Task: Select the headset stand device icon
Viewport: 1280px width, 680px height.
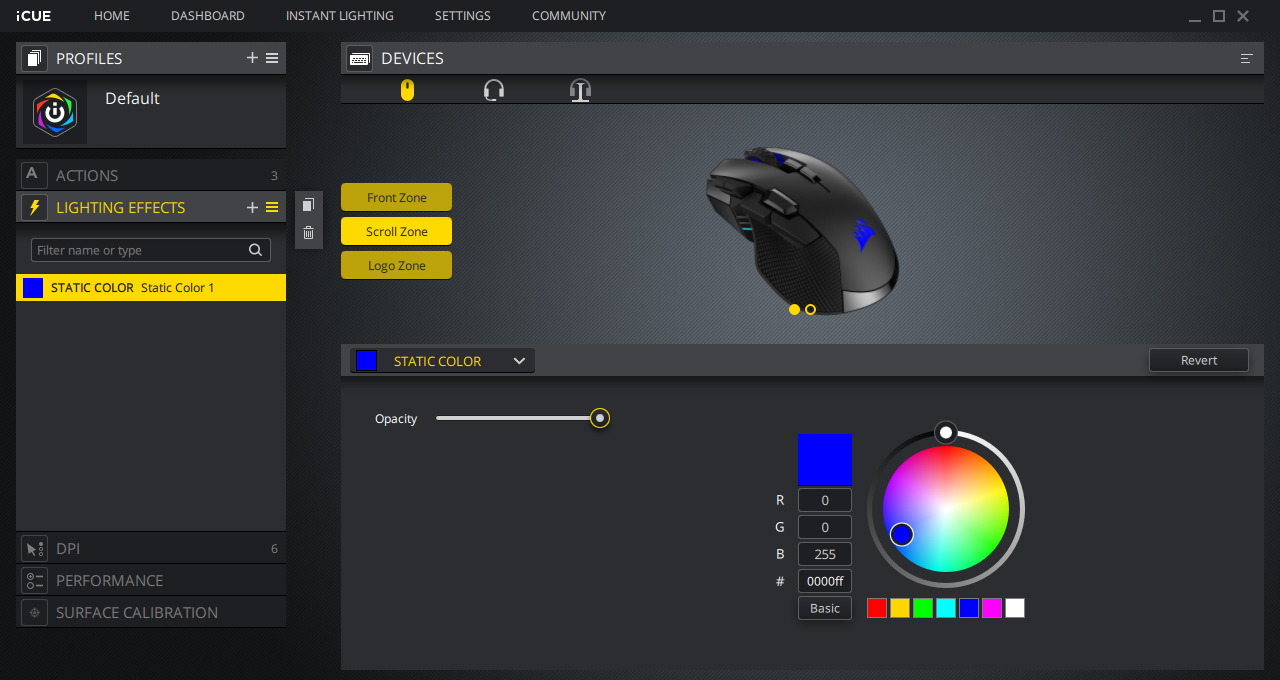Action: pos(580,90)
